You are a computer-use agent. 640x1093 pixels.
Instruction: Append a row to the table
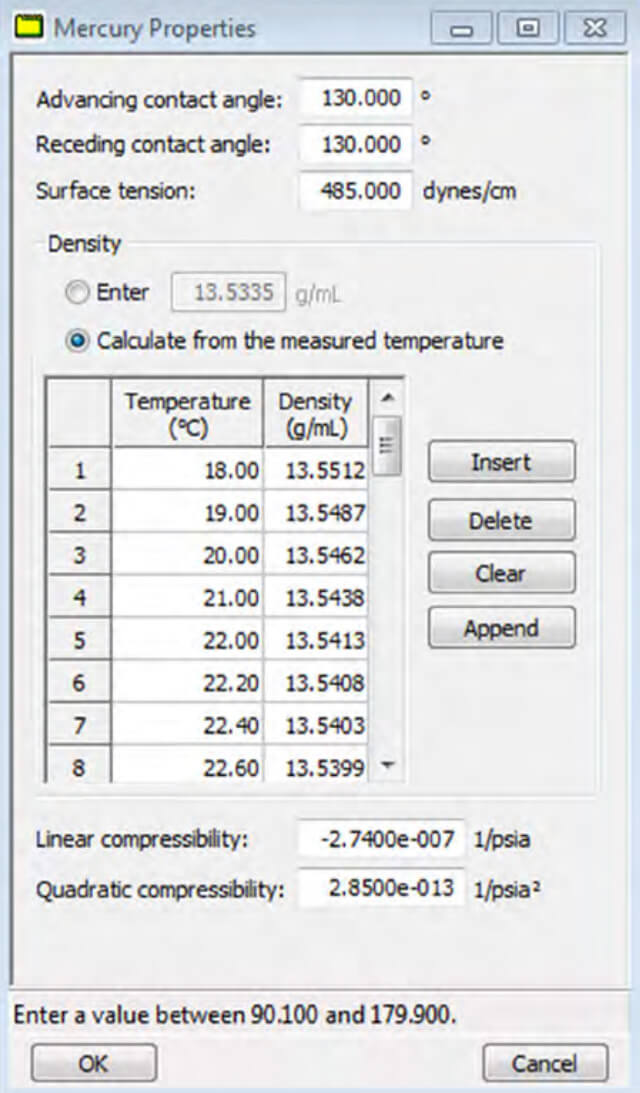pyautogui.click(x=501, y=628)
